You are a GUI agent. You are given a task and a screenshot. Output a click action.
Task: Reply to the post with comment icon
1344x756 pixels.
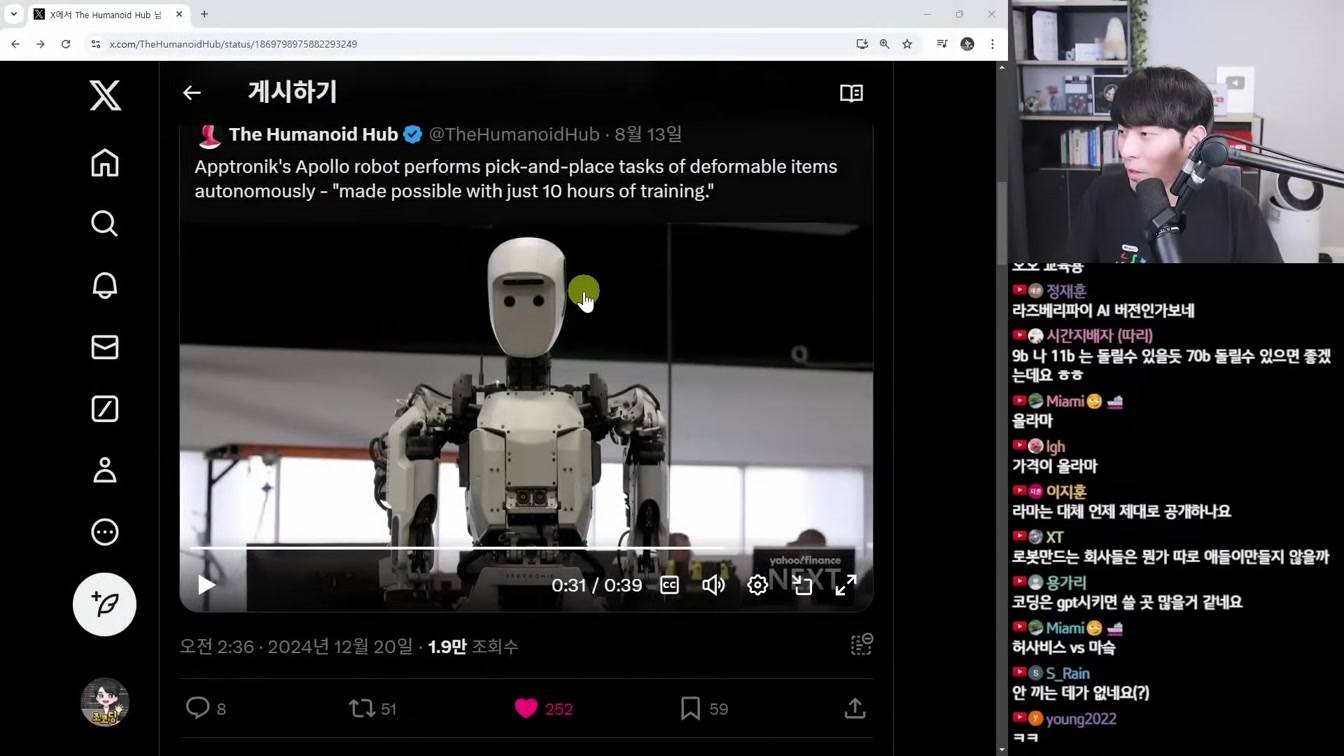(198, 708)
